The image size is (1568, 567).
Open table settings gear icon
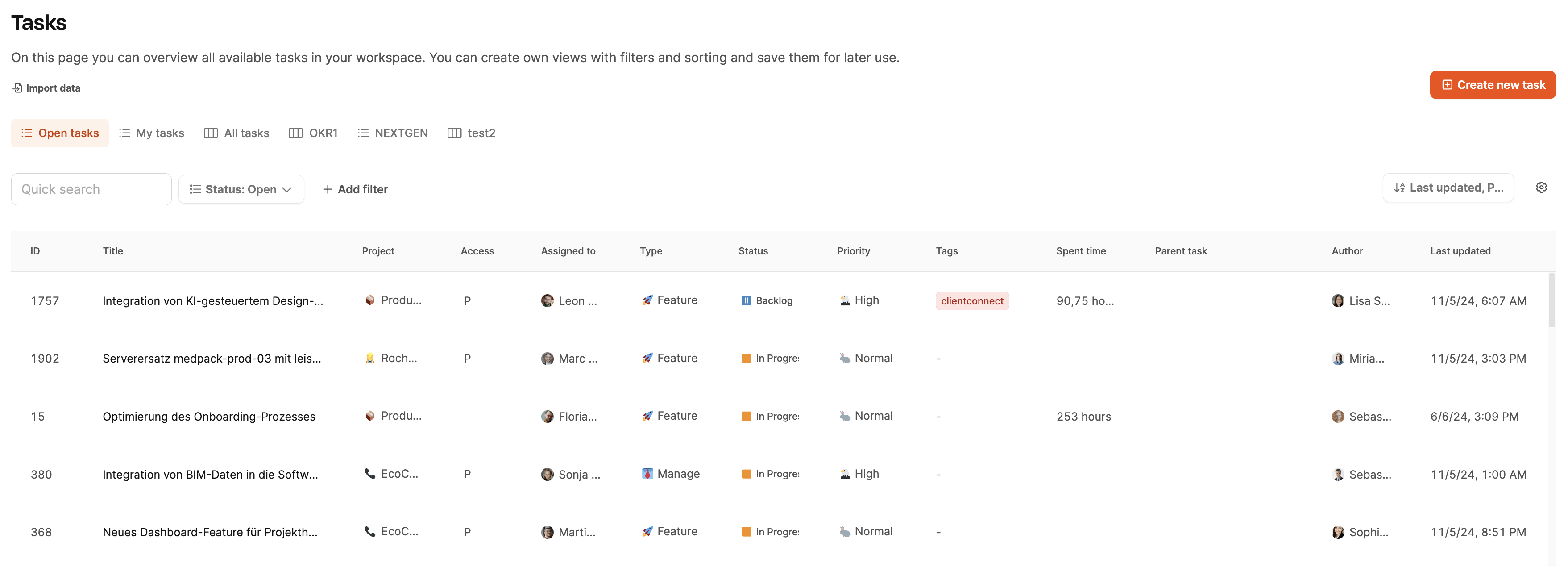[x=1541, y=188]
